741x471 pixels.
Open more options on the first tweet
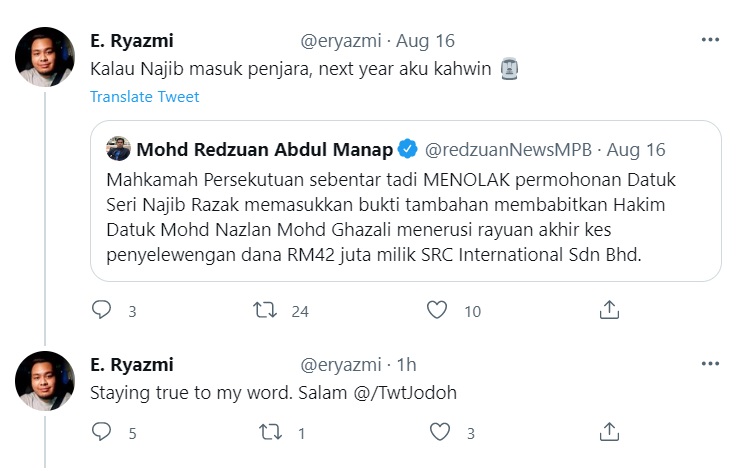pyautogui.click(x=710, y=40)
